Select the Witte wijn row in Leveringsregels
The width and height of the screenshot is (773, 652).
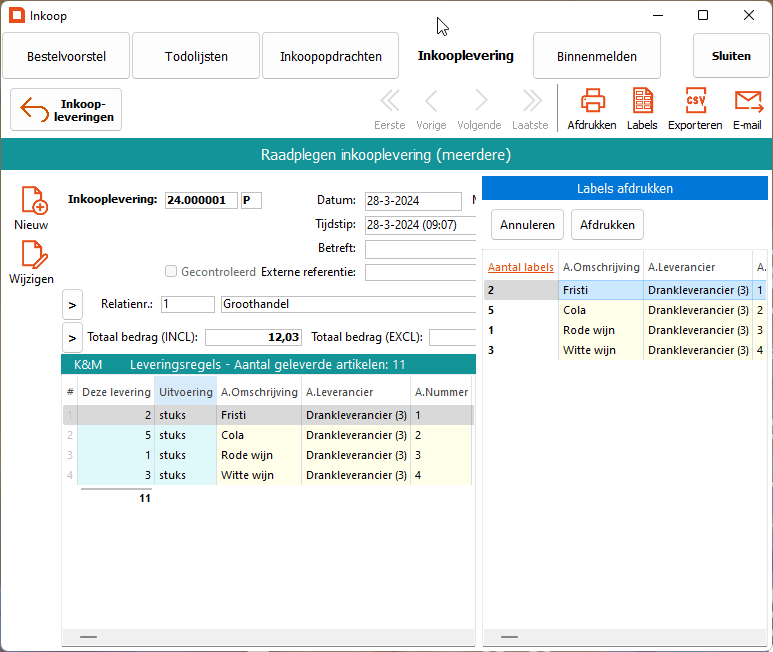(x=268, y=475)
